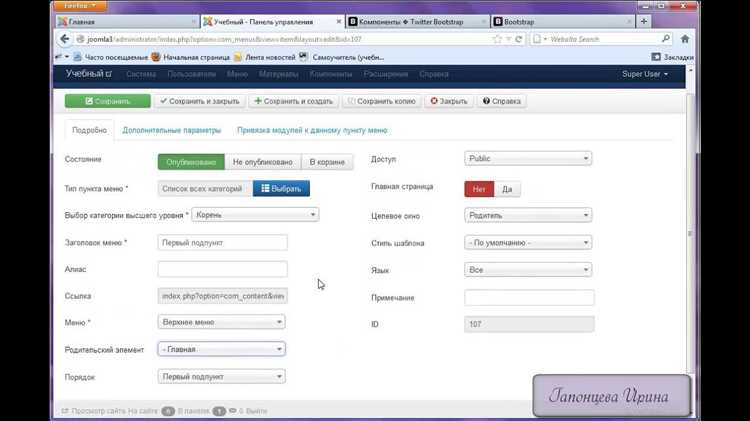This screenshot has width=750, height=421.
Task: Open the Firefox application menu button
Action: coord(80,6)
